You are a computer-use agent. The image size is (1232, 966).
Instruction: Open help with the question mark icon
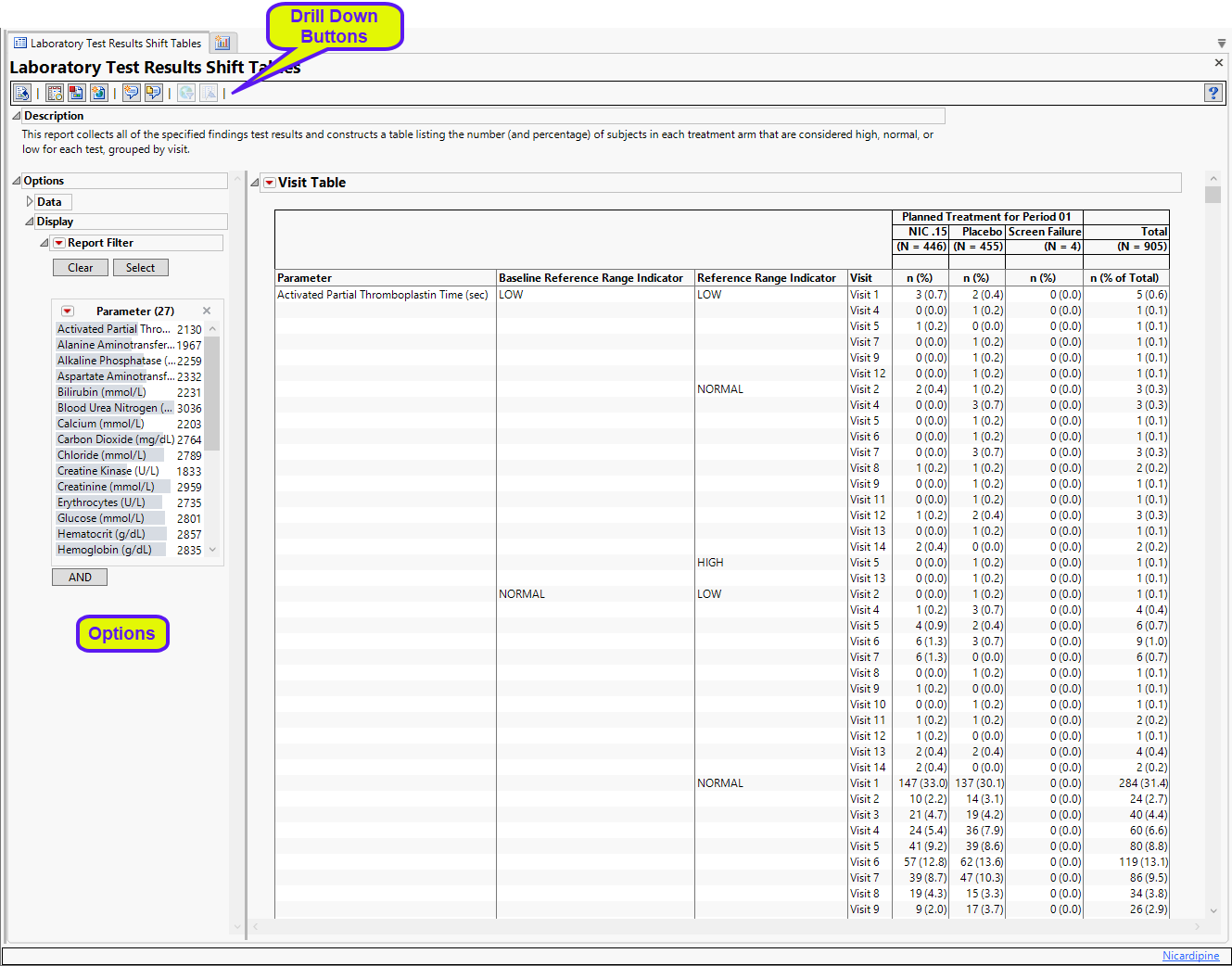coord(1213,93)
